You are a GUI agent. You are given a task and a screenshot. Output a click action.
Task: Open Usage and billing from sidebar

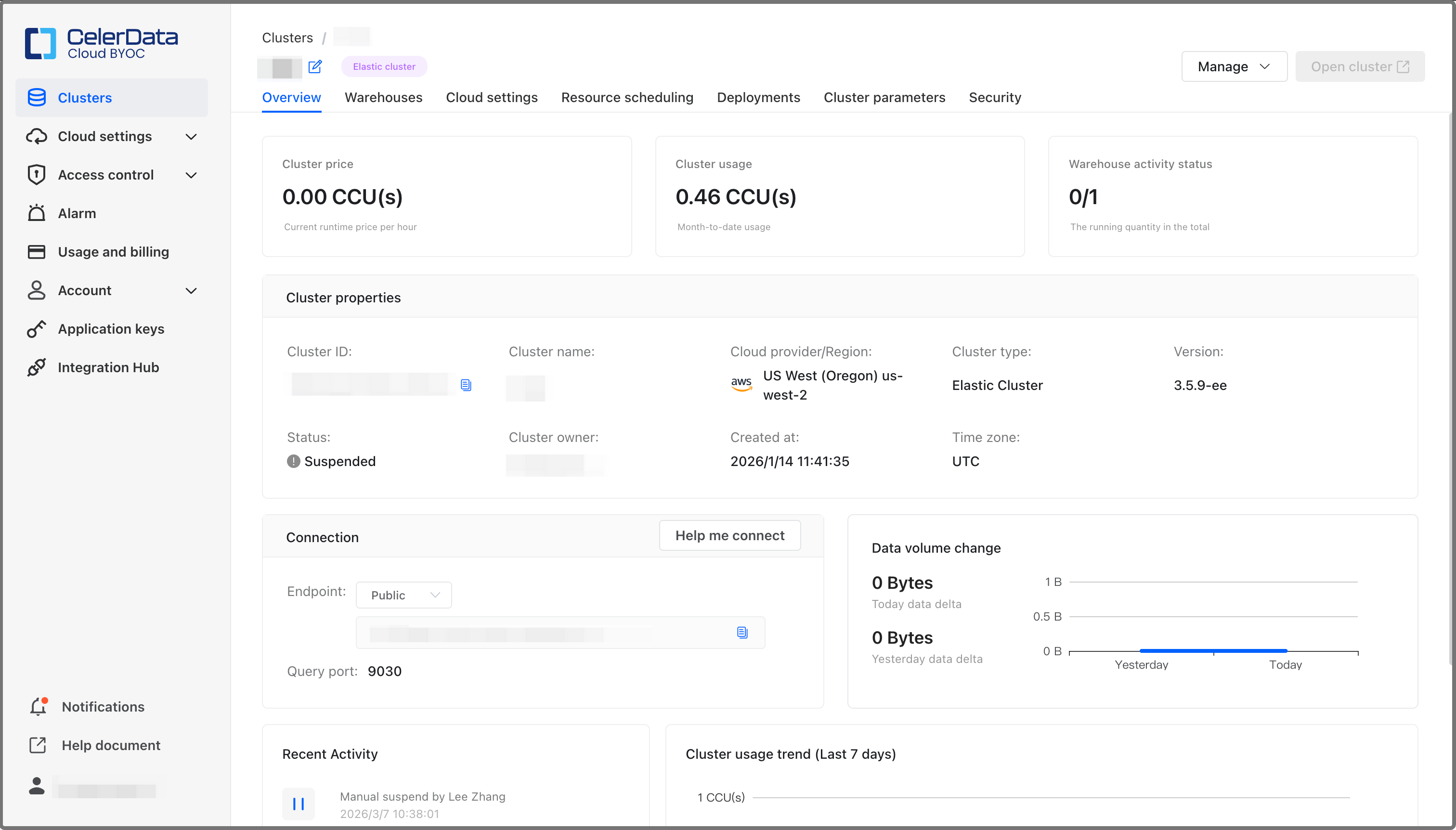113,251
